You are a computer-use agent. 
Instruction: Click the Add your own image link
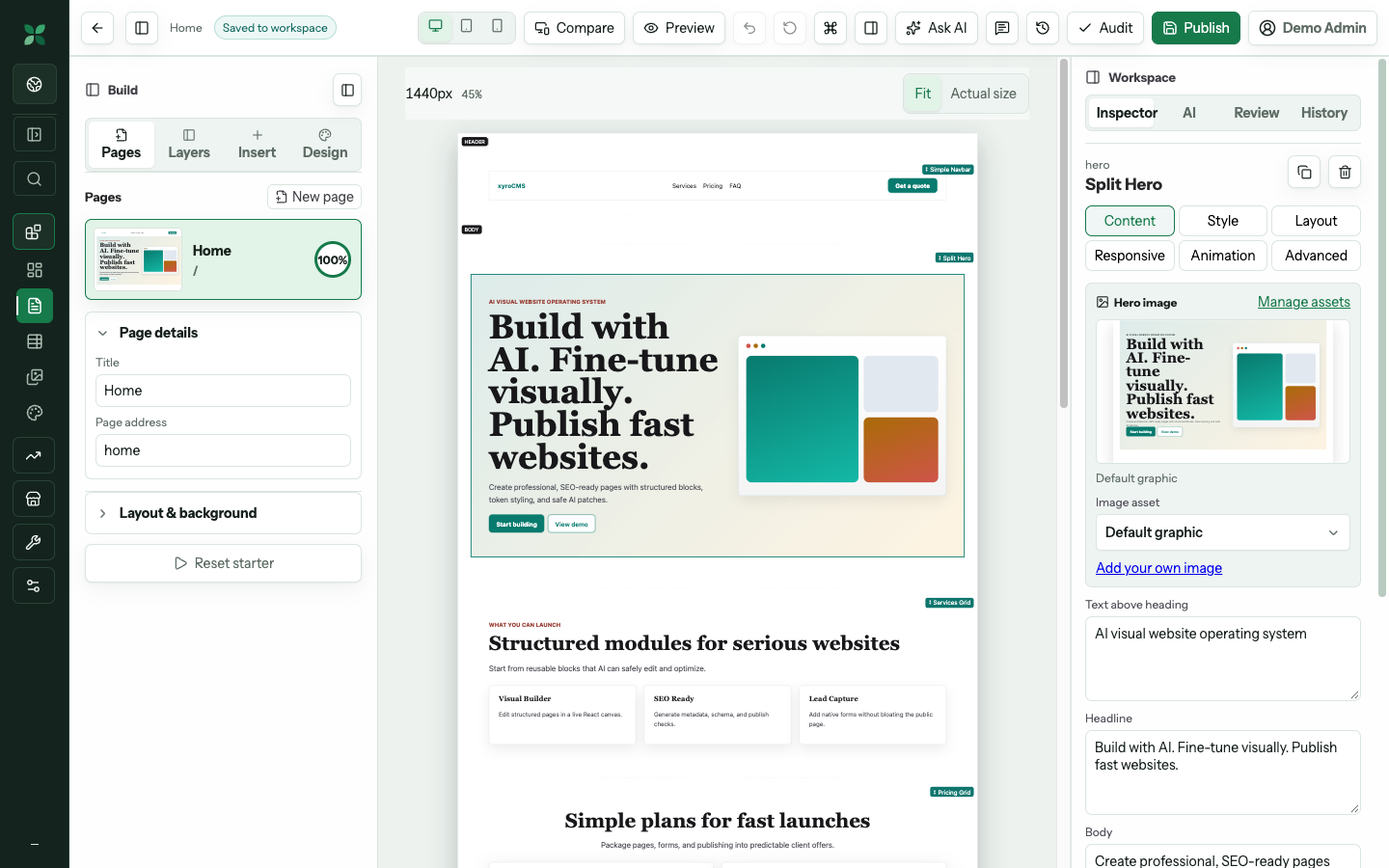click(x=1158, y=568)
